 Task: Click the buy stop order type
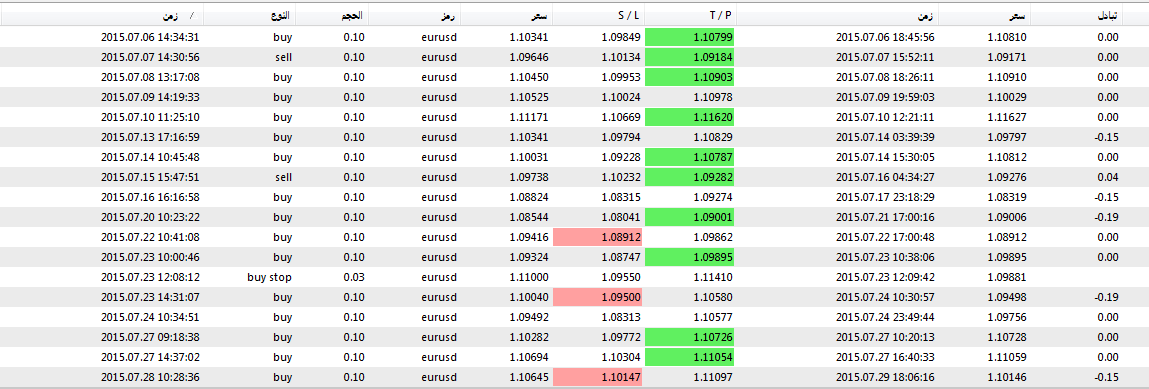click(270, 277)
